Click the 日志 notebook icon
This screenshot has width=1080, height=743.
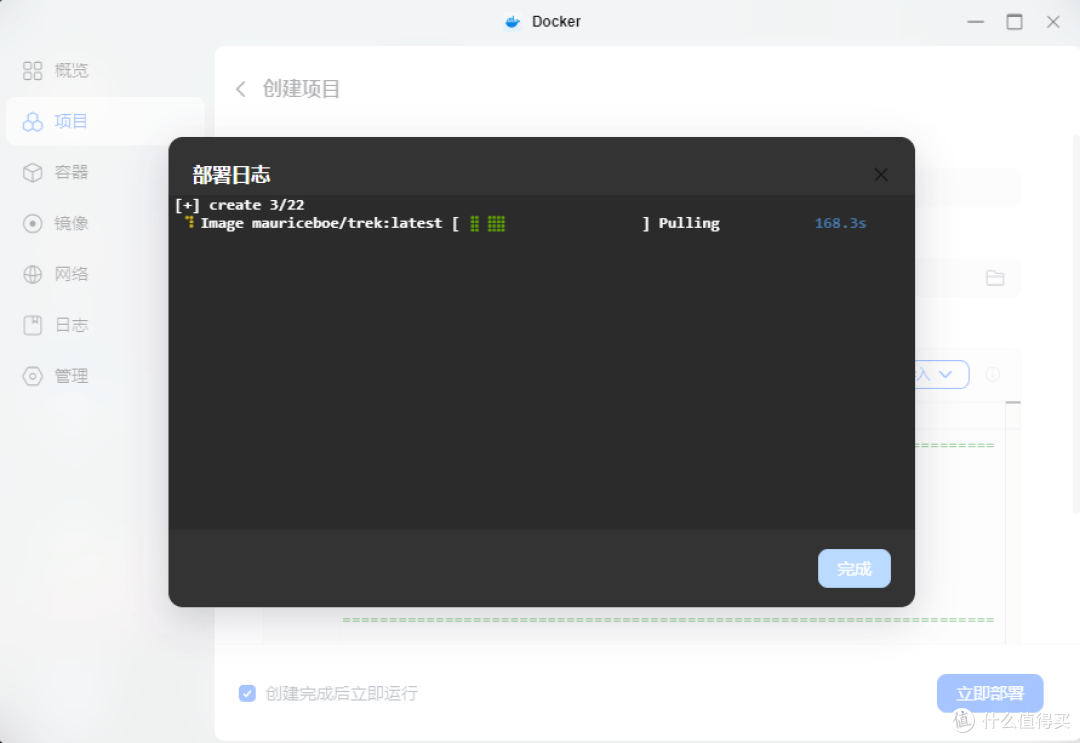coord(32,325)
